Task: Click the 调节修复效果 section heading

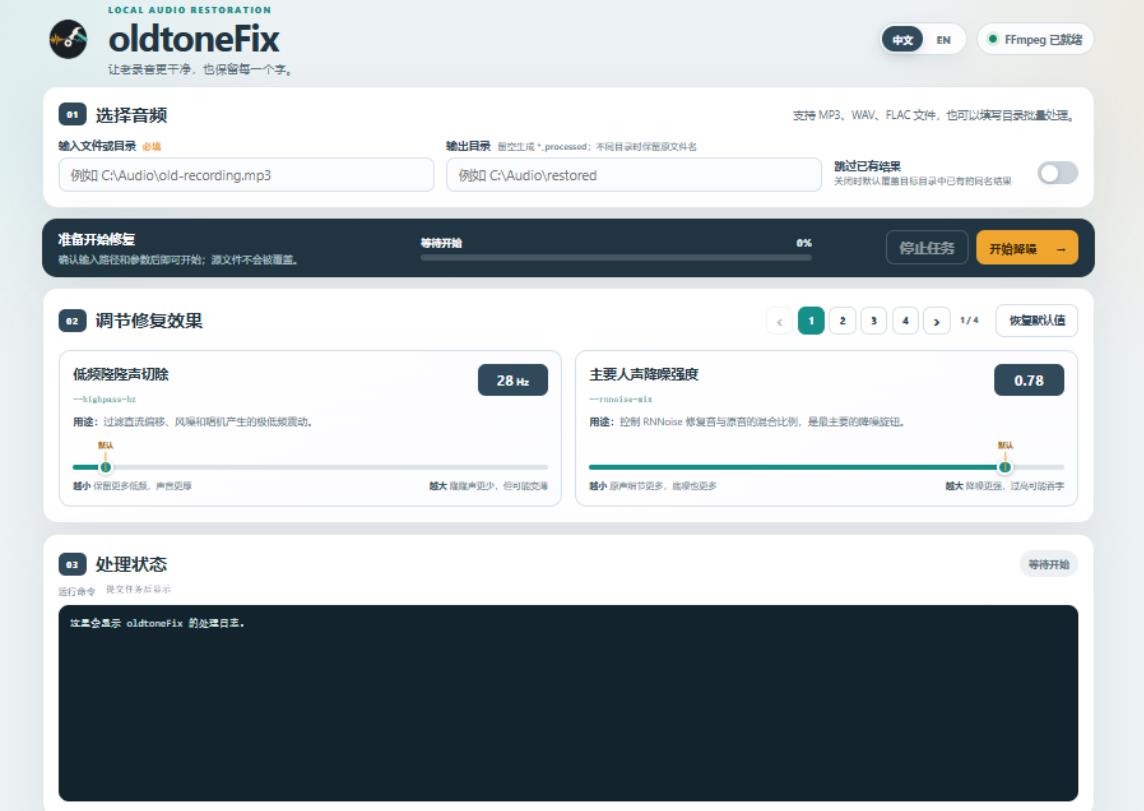Action: tap(149, 321)
